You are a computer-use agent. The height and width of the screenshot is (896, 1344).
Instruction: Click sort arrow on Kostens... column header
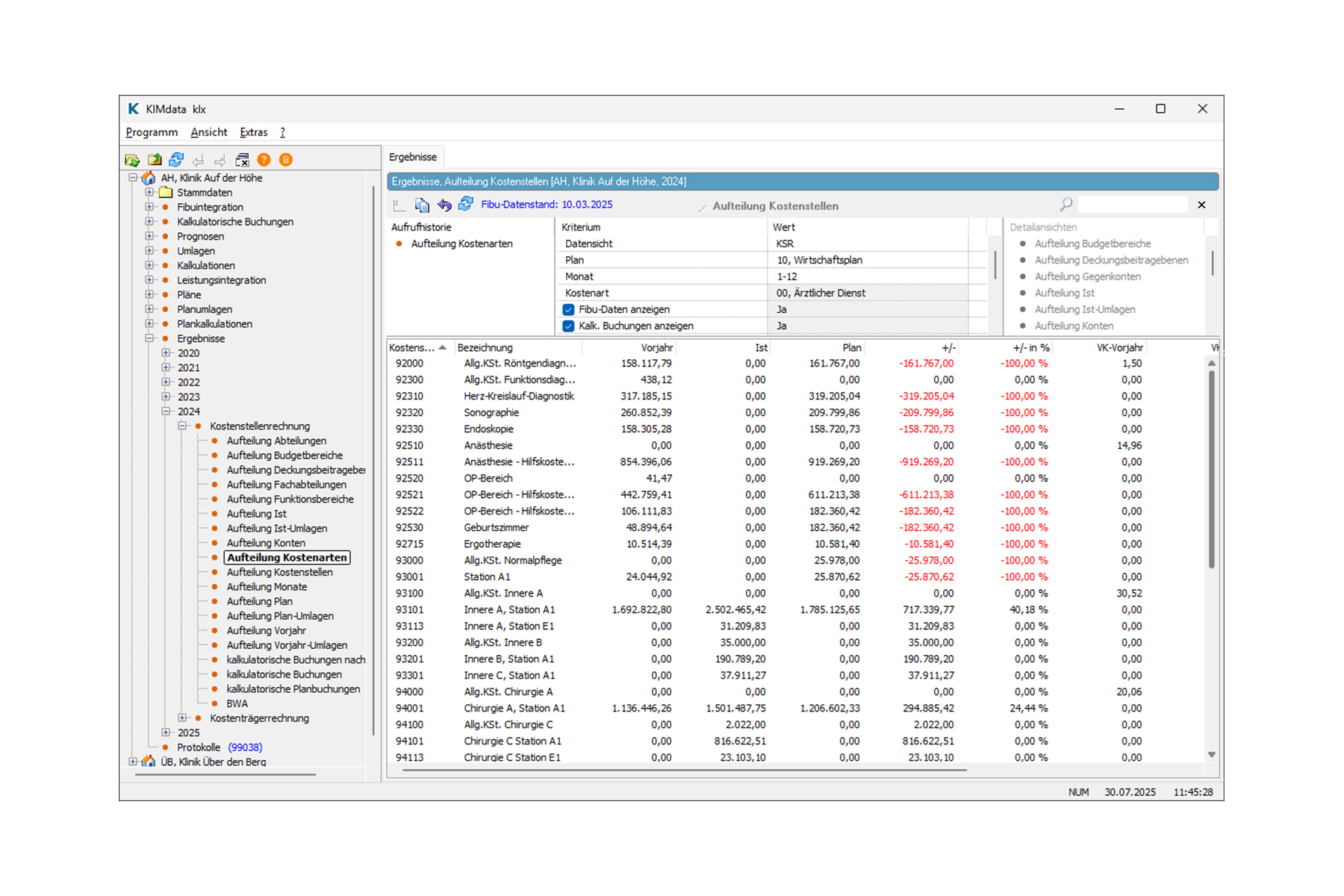(443, 347)
